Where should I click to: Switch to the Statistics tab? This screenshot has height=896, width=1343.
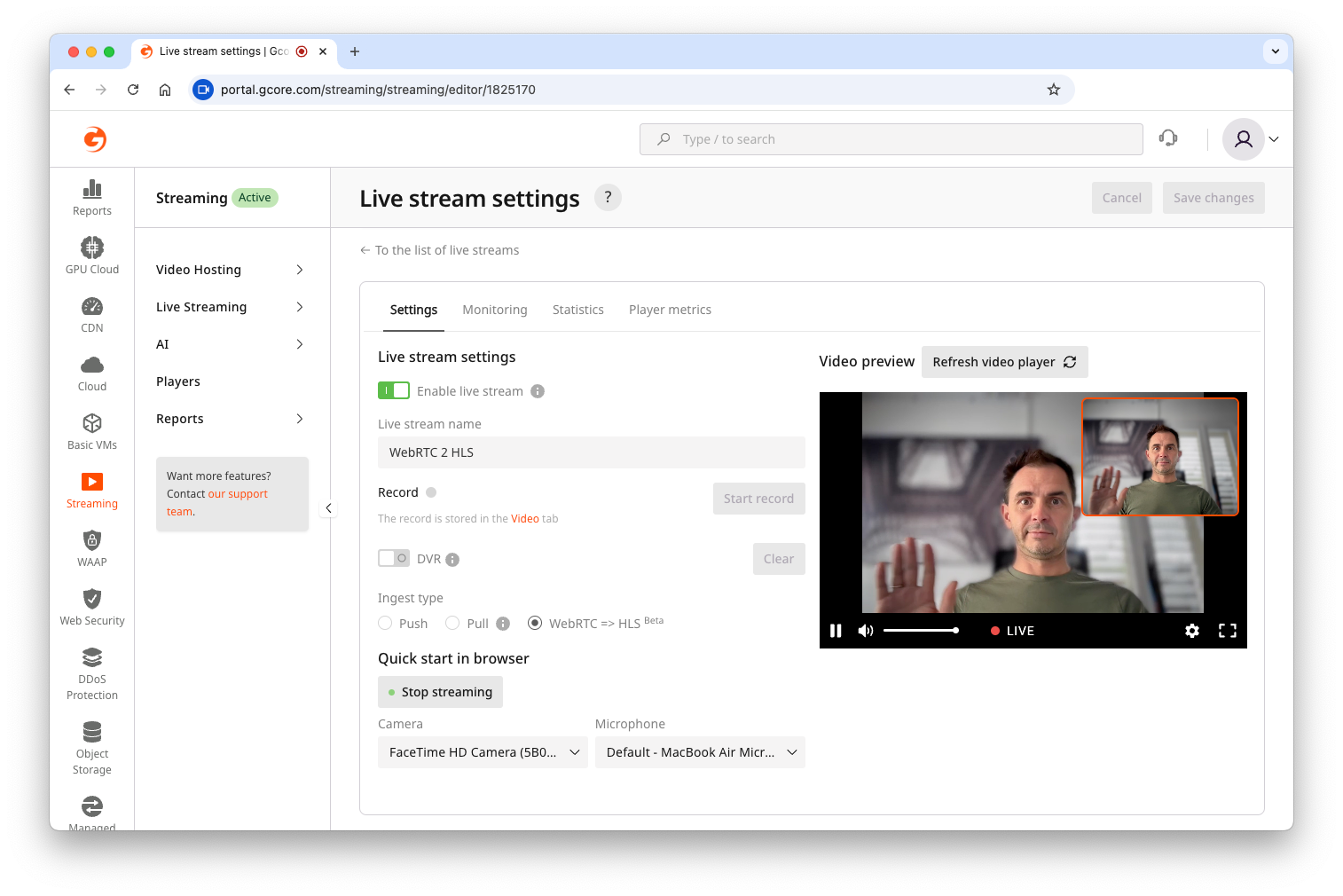click(578, 310)
